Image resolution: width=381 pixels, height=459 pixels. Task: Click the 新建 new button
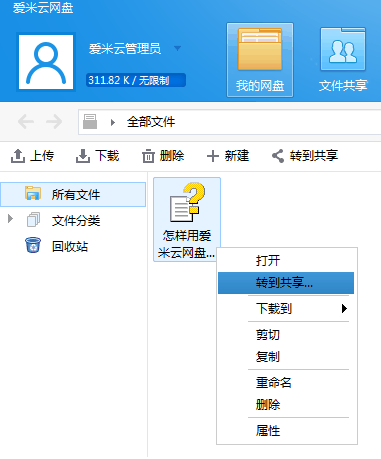[228, 156]
